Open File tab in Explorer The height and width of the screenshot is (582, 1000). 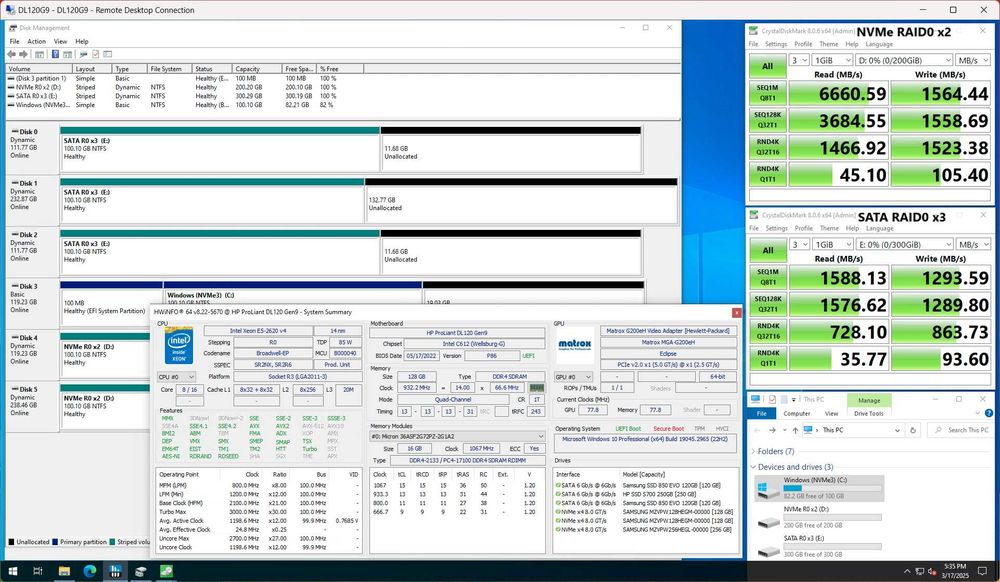tap(761, 414)
